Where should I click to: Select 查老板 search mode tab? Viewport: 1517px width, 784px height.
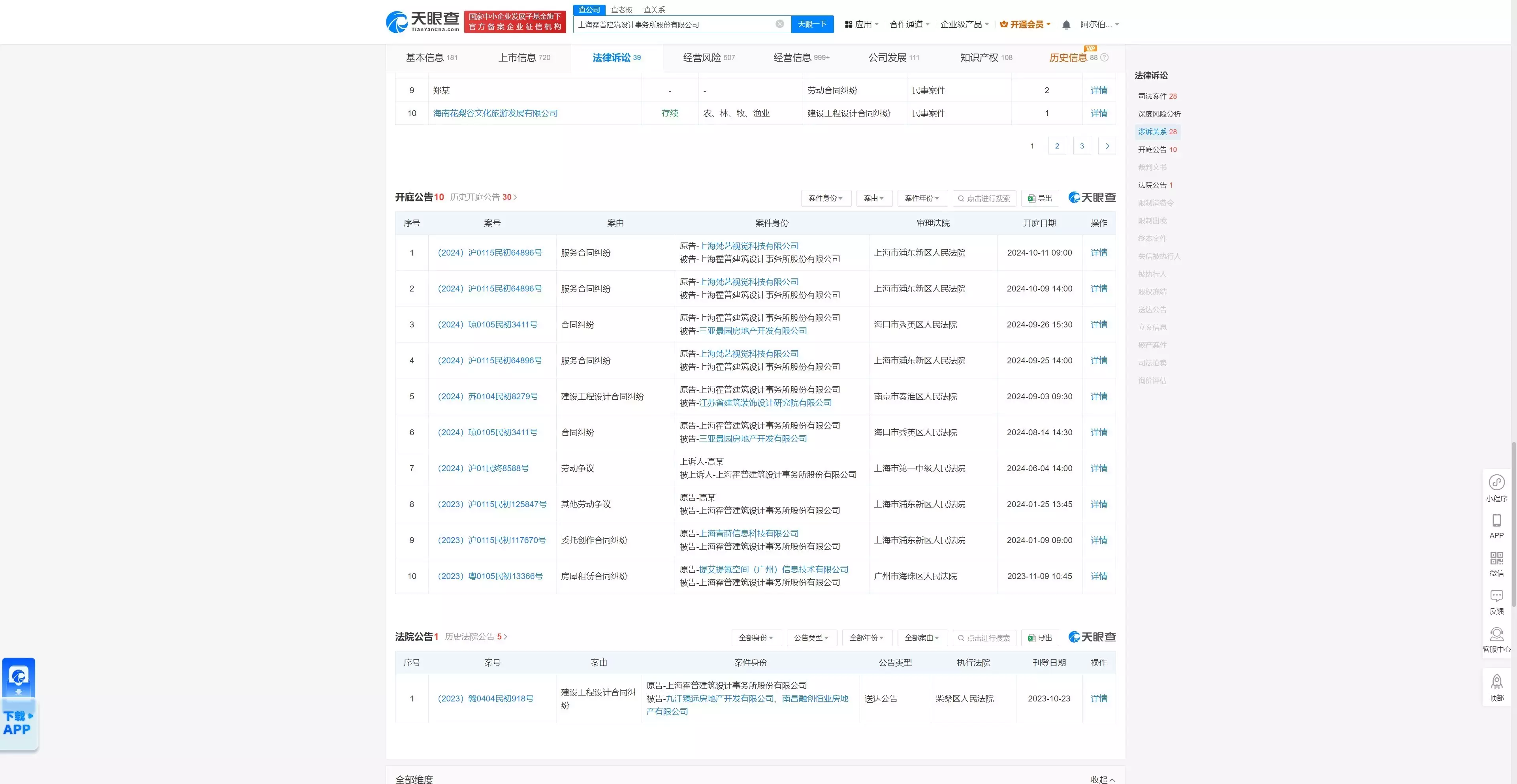[x=621, y=9]
